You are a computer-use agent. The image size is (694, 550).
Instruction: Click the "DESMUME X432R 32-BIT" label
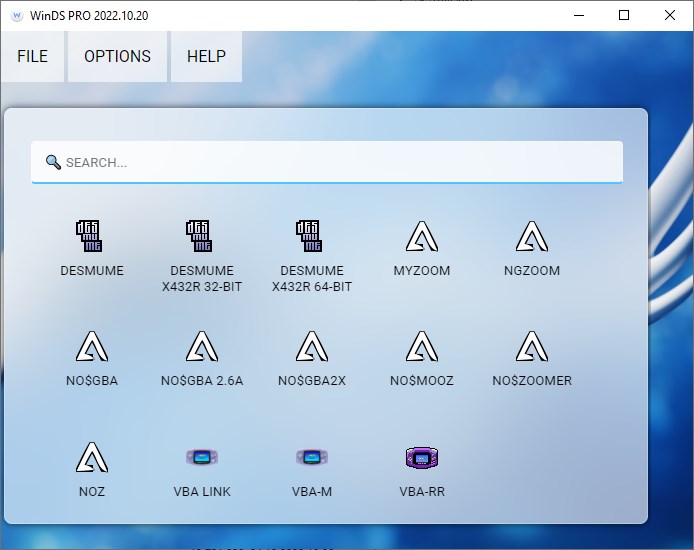point(202,279)
